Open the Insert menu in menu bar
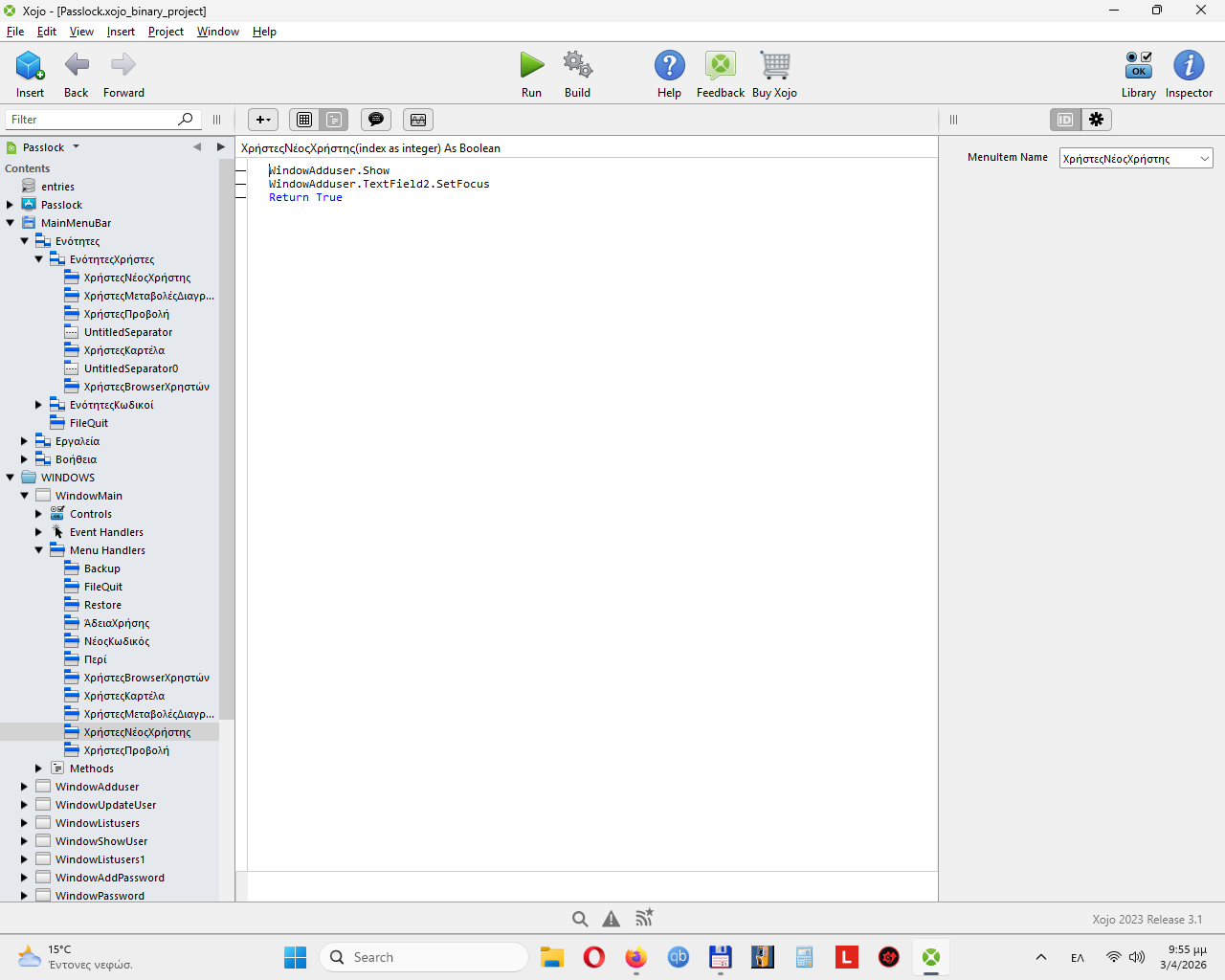This screenshot has height=980, width=1225. tap(121, 32)
